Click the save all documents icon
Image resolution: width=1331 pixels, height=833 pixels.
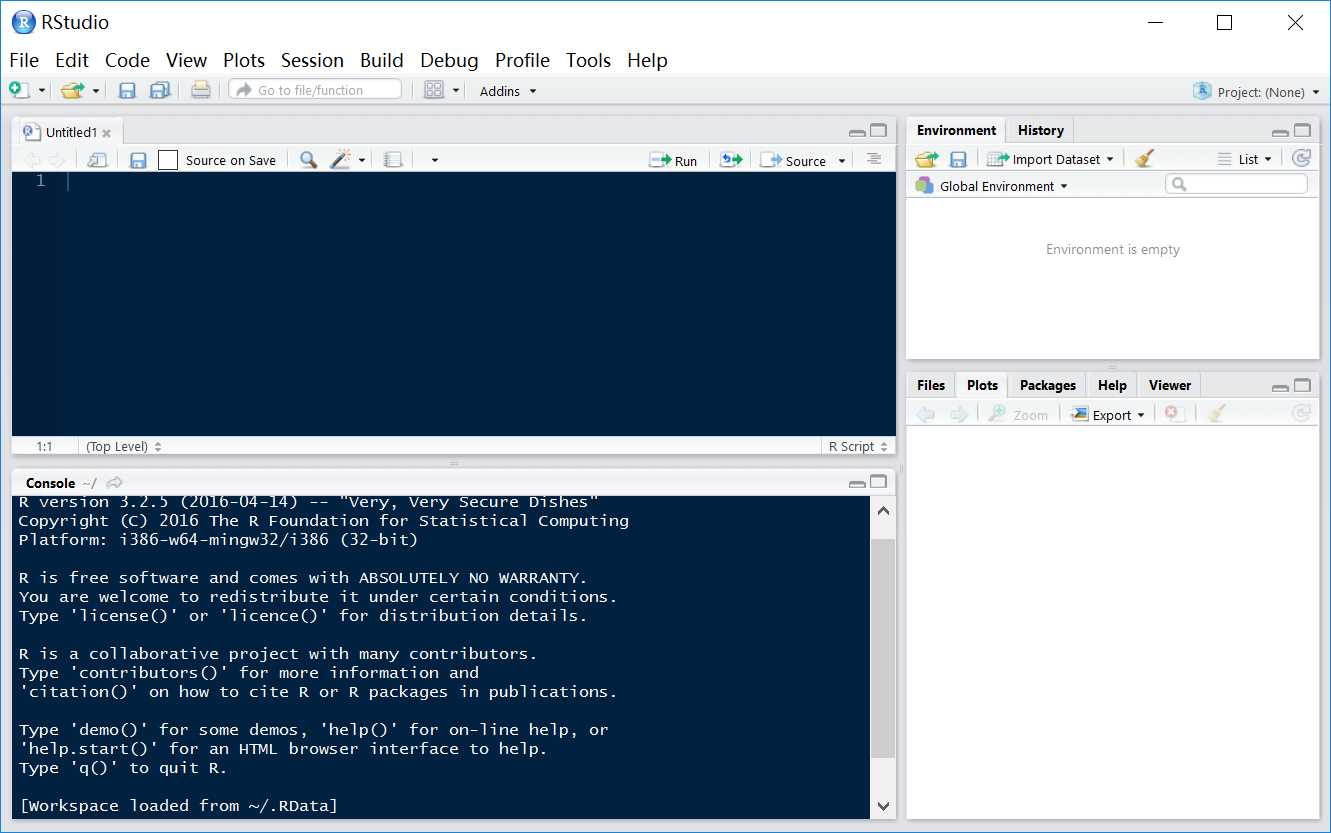tap(159, 90)
